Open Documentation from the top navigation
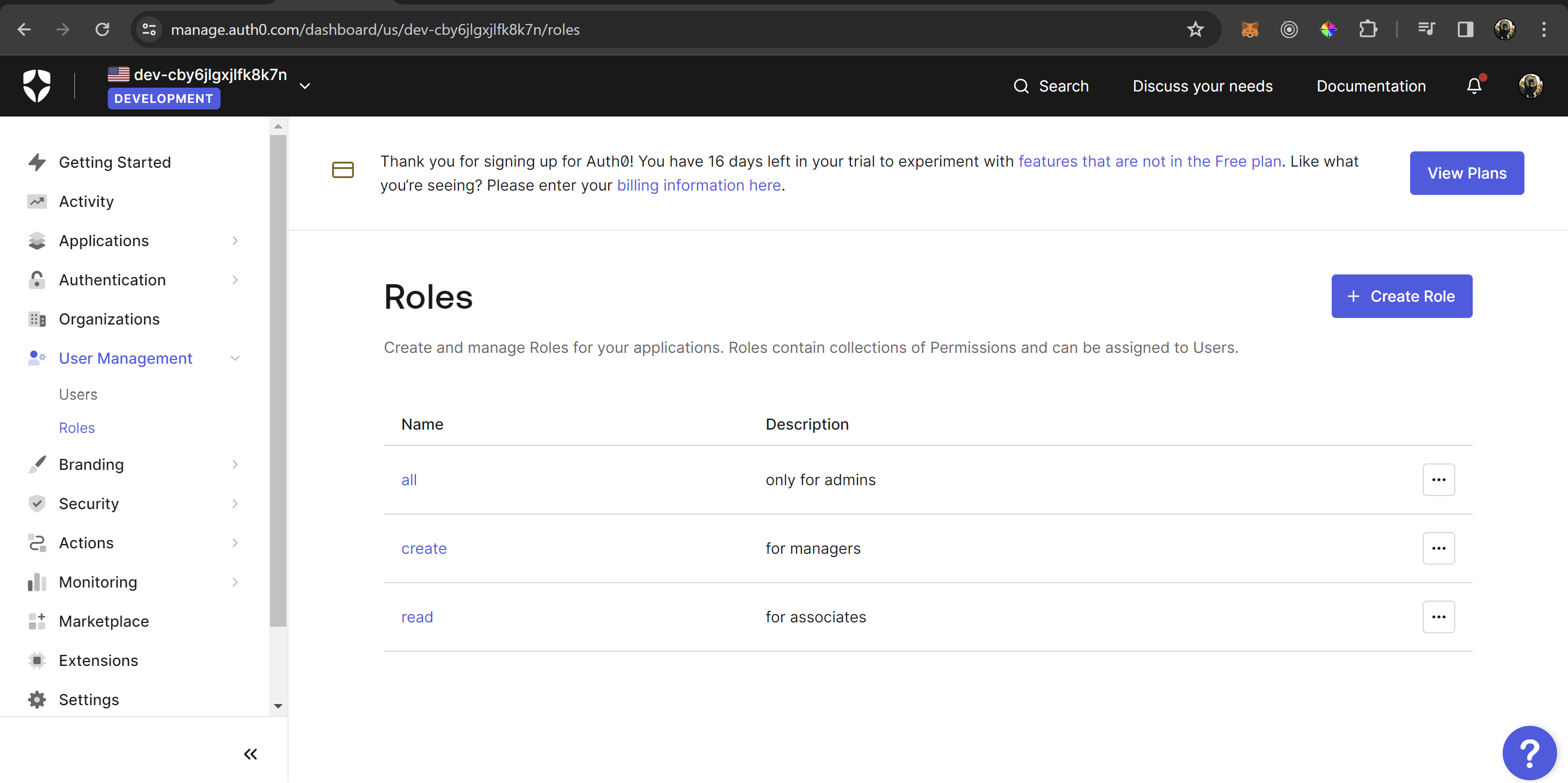This screenshot has width=1568, height=783. tap(1371, 86)
